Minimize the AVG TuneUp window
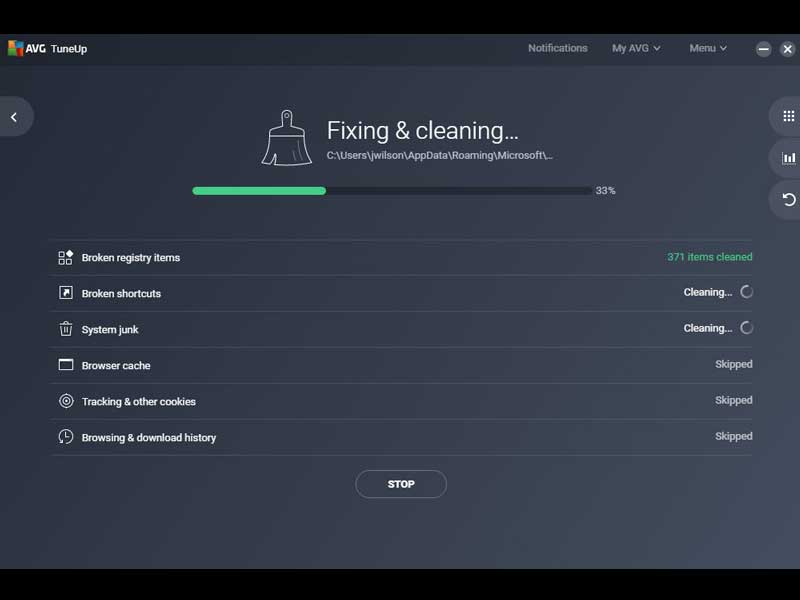Image resolution: width=800 pixels, height=600 pixels. click(x=764, y=48)
